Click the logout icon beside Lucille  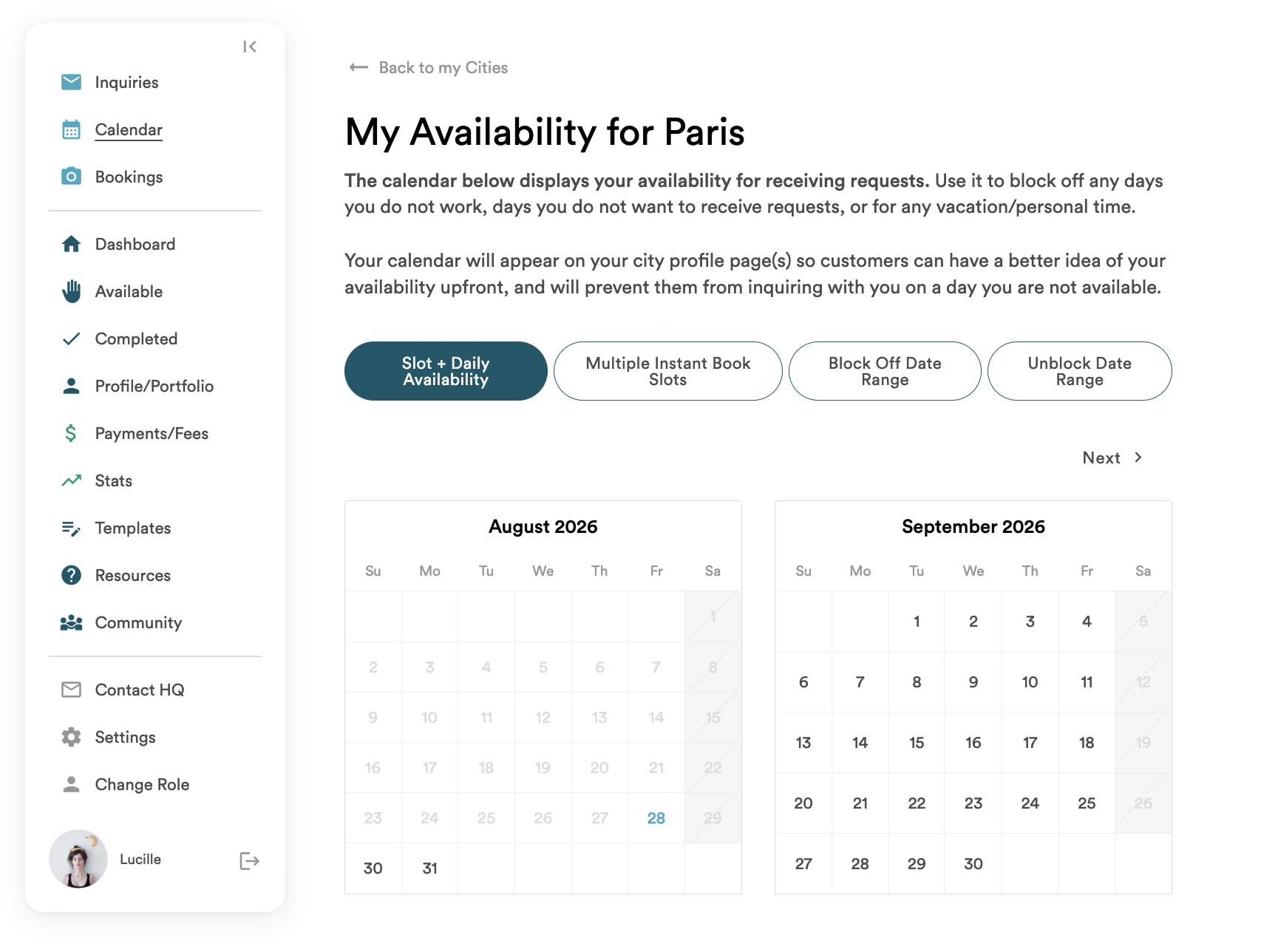(x=250, y=860)
